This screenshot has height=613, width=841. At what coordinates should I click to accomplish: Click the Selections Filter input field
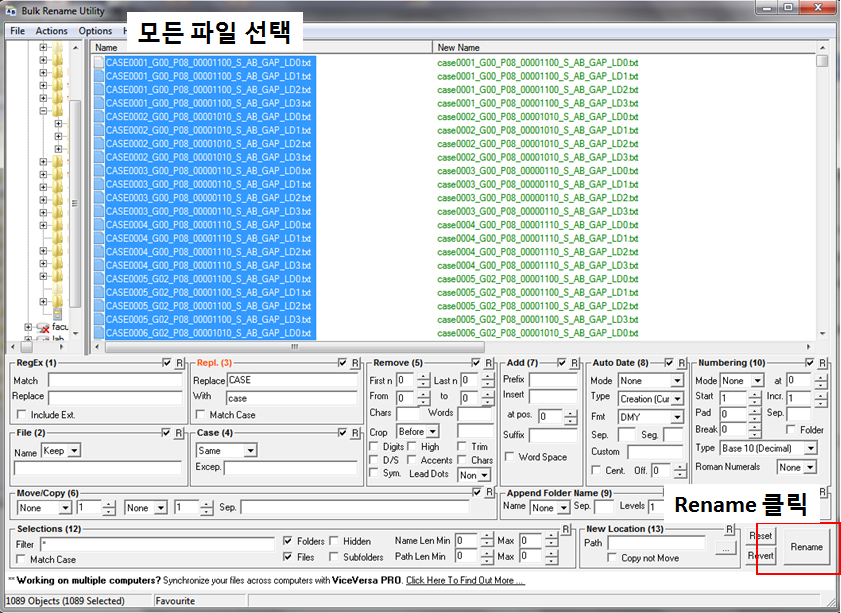point(158,544)
